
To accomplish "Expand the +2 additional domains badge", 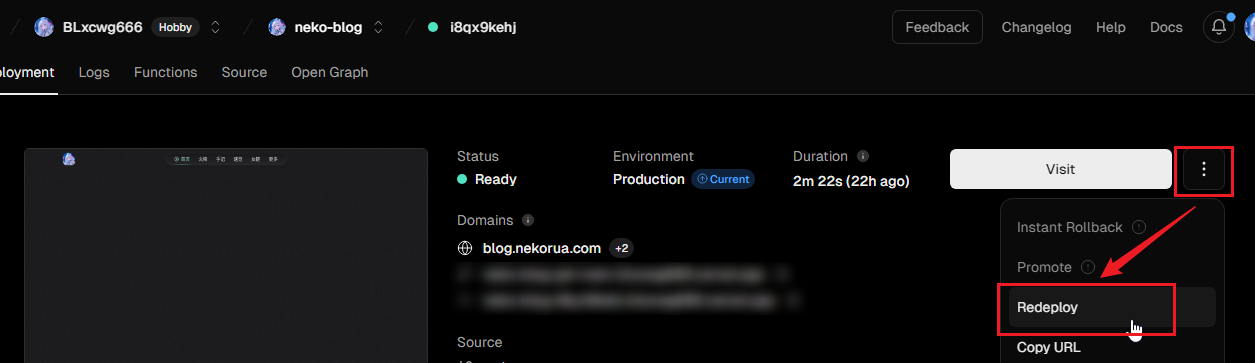I will point(621,248).
